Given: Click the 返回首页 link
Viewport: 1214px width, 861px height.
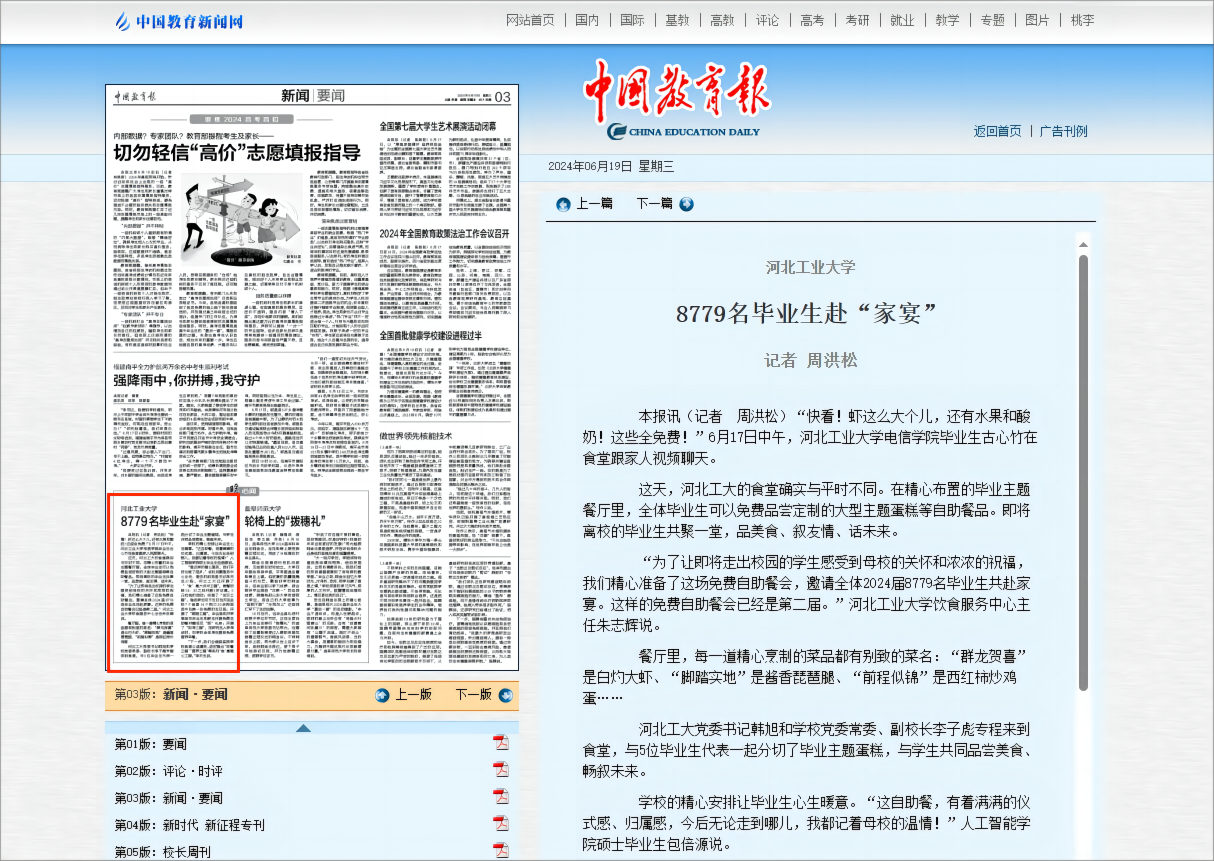Looking at the screenshot, I should click(996, 130).
